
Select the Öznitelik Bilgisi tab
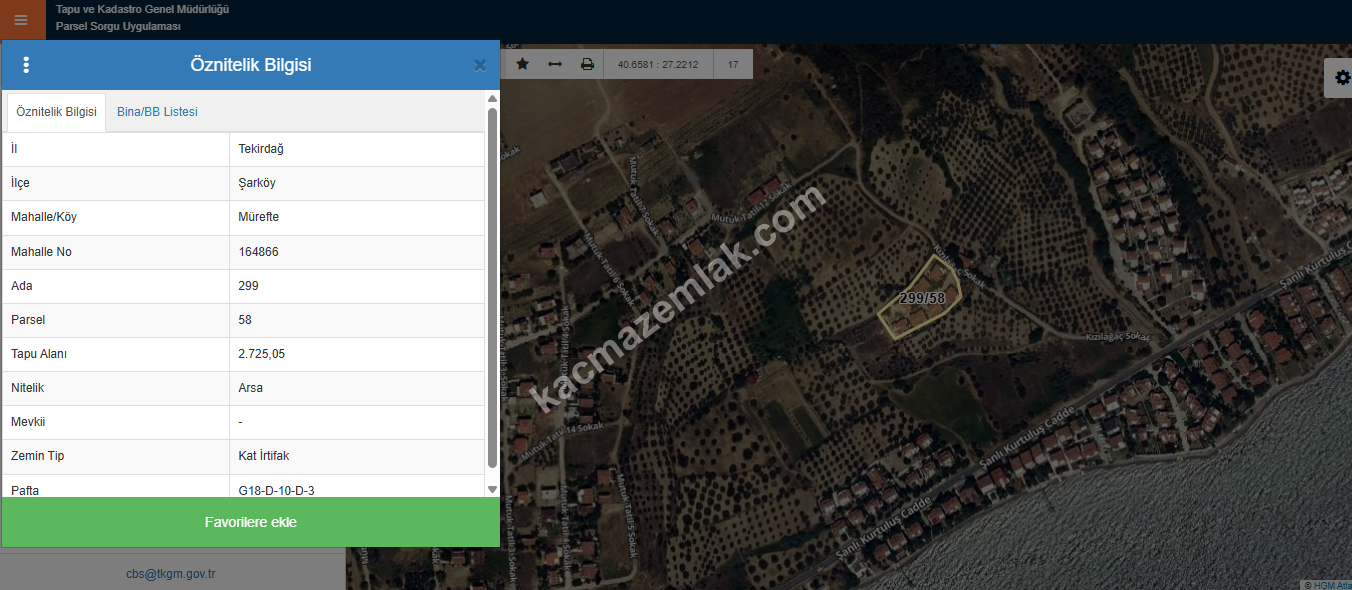pyautogui.click(x=57, y=112)
